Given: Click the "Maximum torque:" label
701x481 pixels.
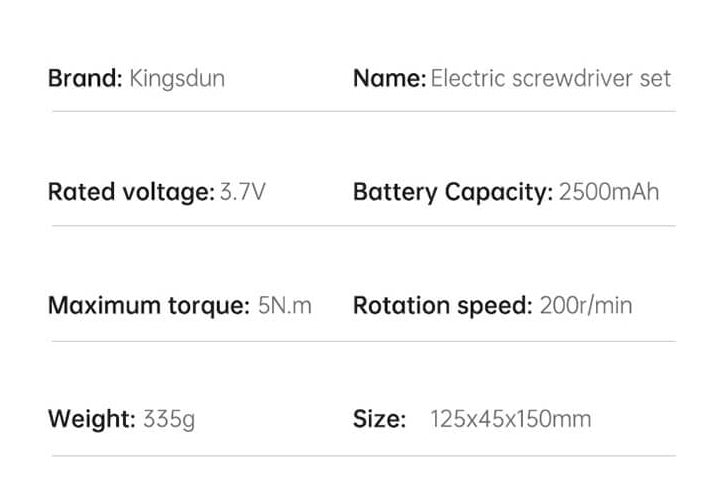Looking at the screenshot, I should coord(148,305).
